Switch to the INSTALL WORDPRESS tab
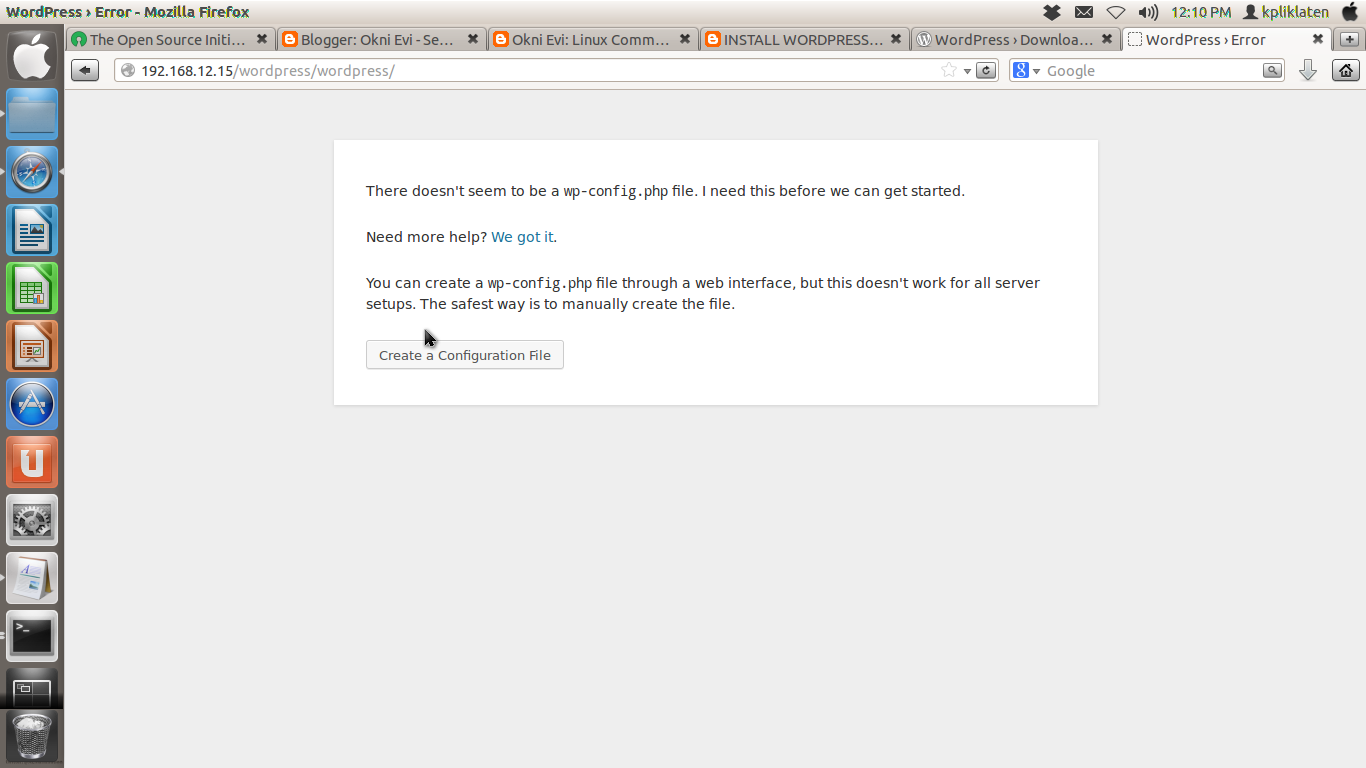The width and height of the screenshot is (1366, 768). (x=804, y=40)
